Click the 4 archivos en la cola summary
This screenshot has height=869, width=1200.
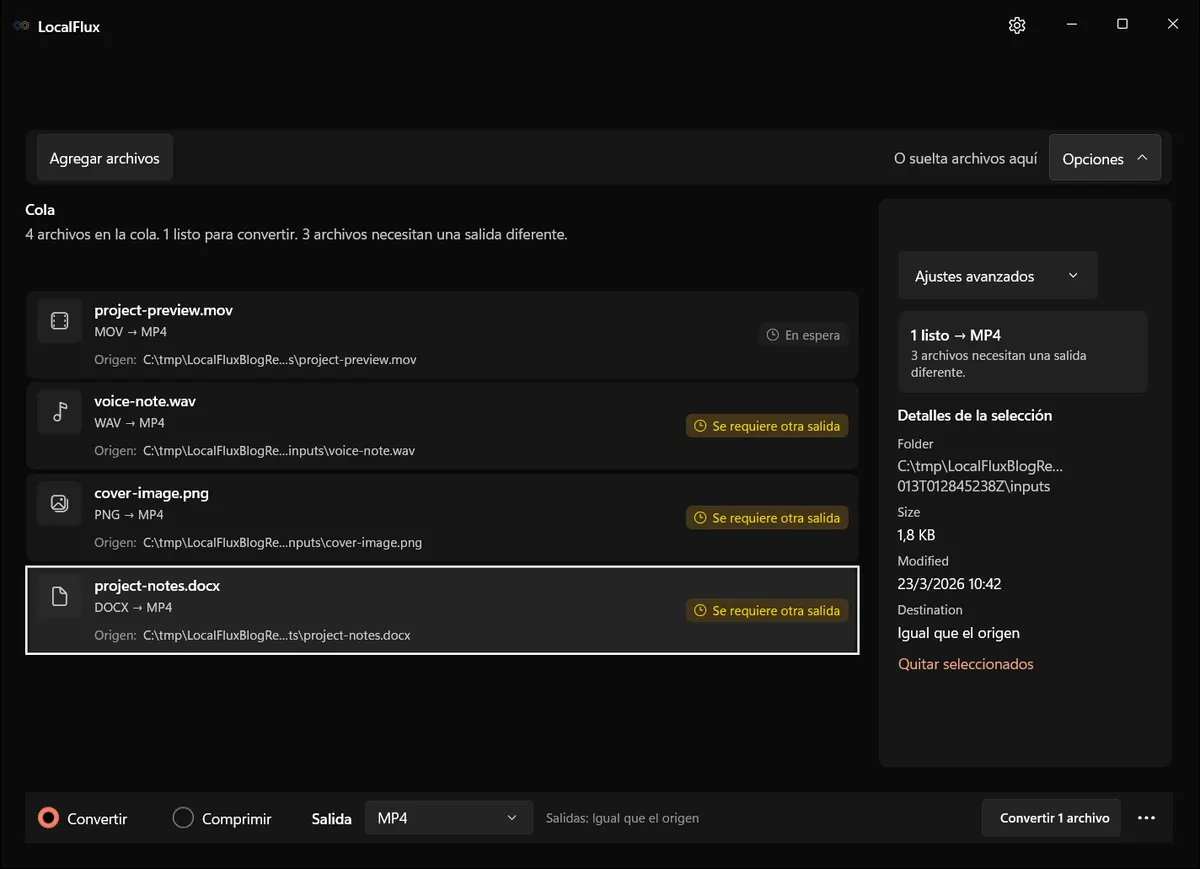297,235
